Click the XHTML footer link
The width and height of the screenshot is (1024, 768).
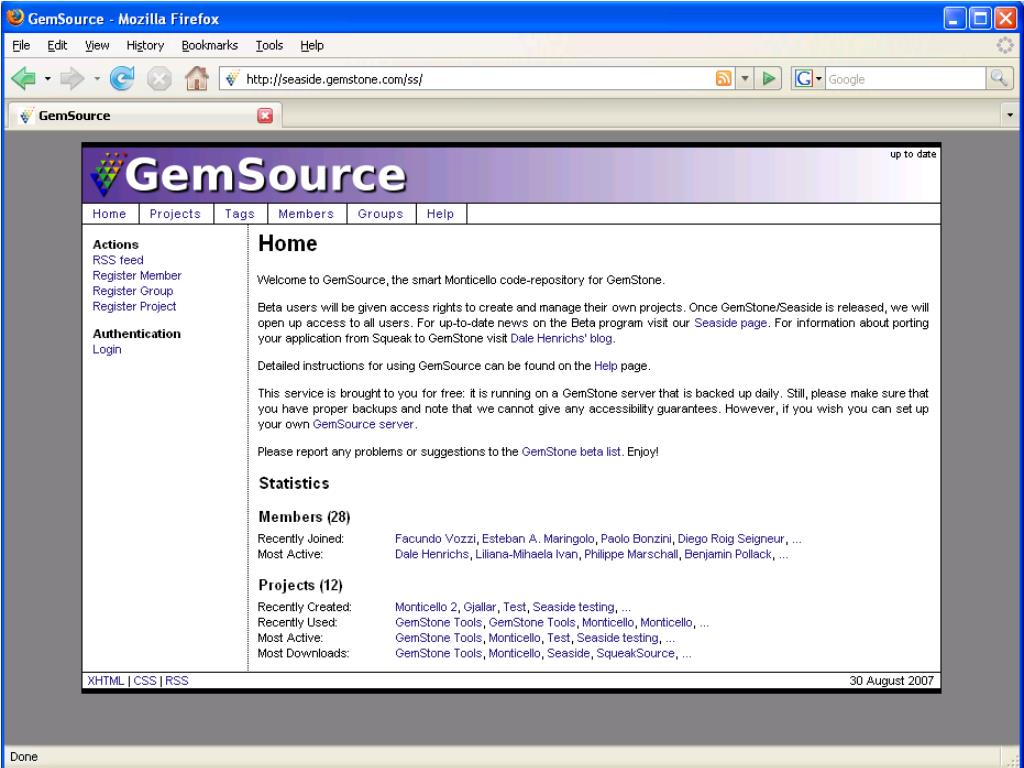pos(105,680)
